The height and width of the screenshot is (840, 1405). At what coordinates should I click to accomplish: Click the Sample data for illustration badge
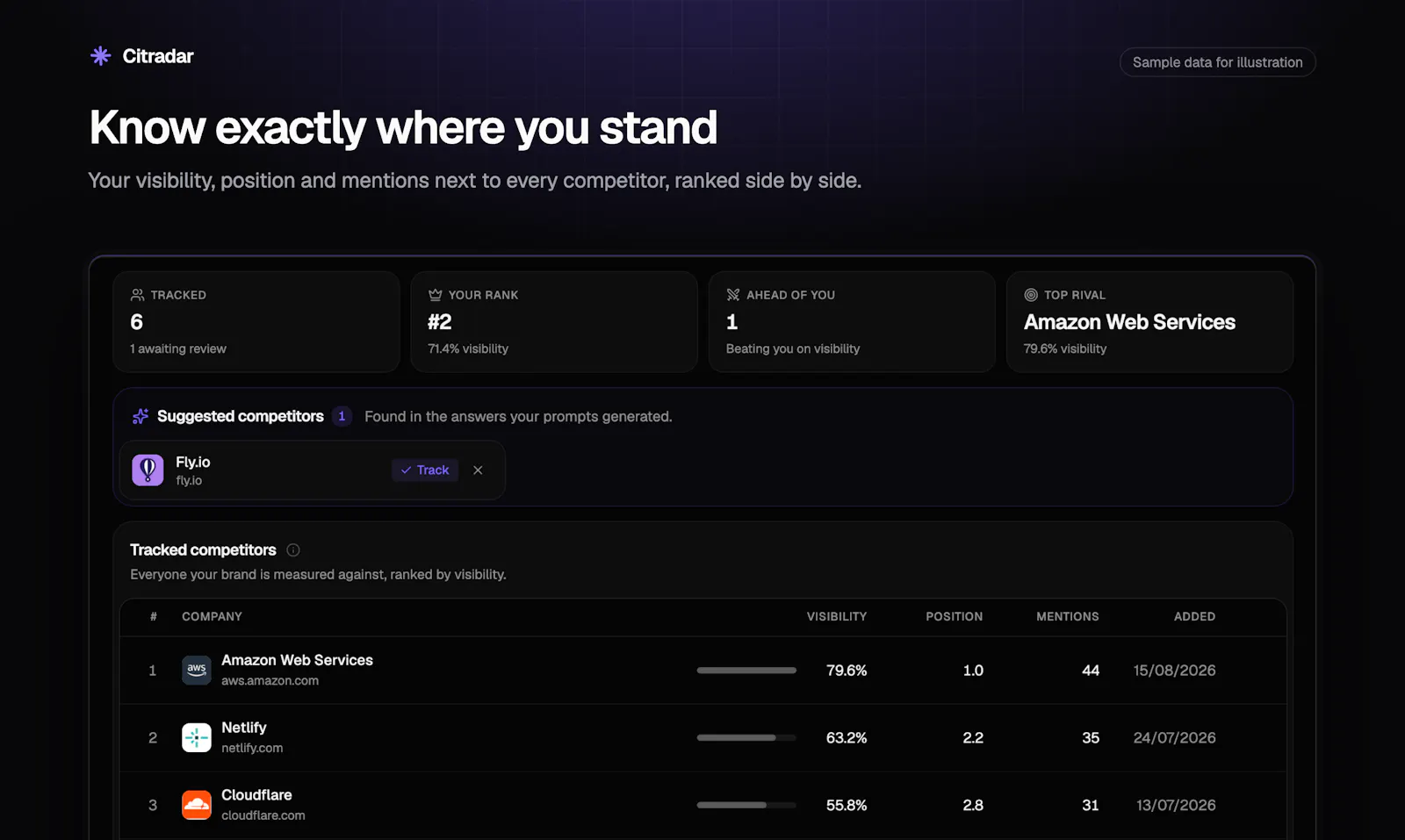(1217, 62)
